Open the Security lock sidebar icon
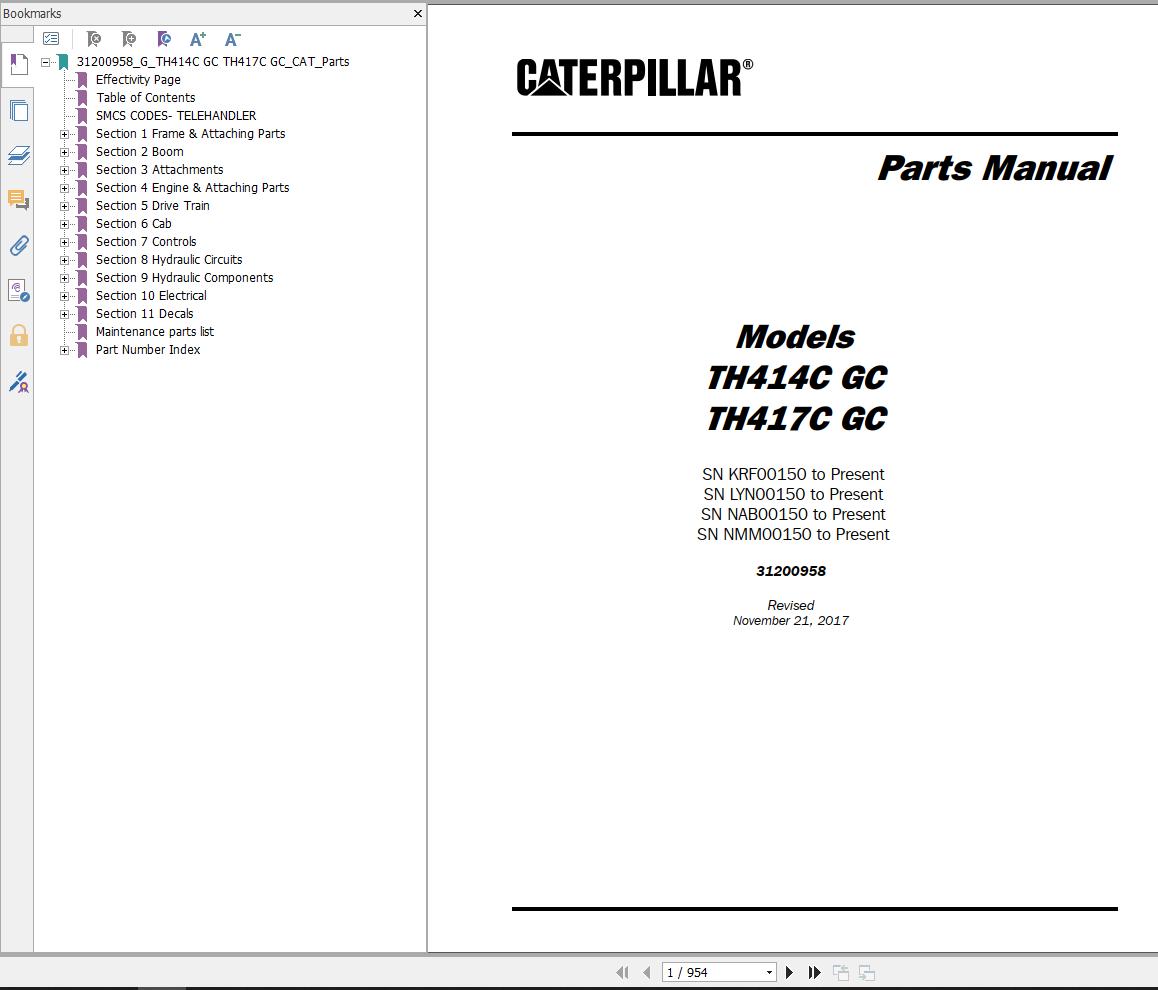The height and width of the screenshot is (990, 1158). (x=18, y=335)
